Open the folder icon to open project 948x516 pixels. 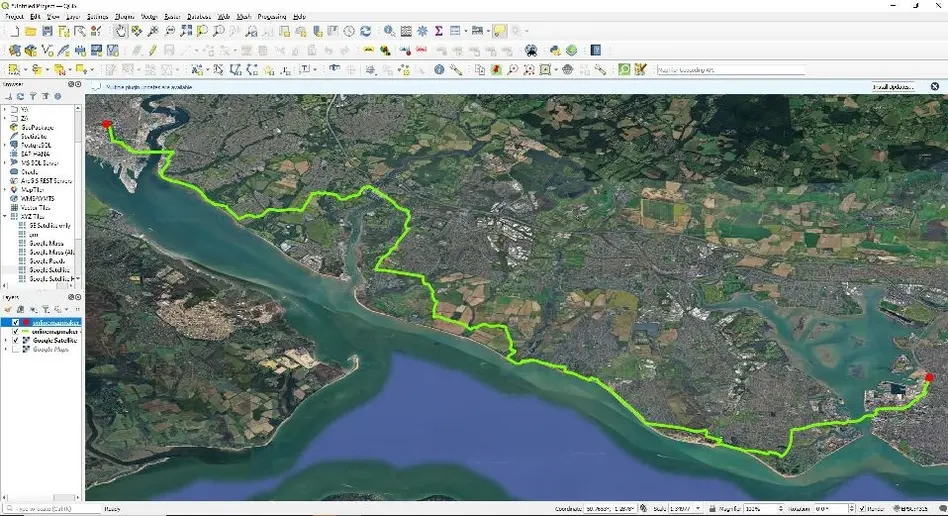[x=31, y=32]
